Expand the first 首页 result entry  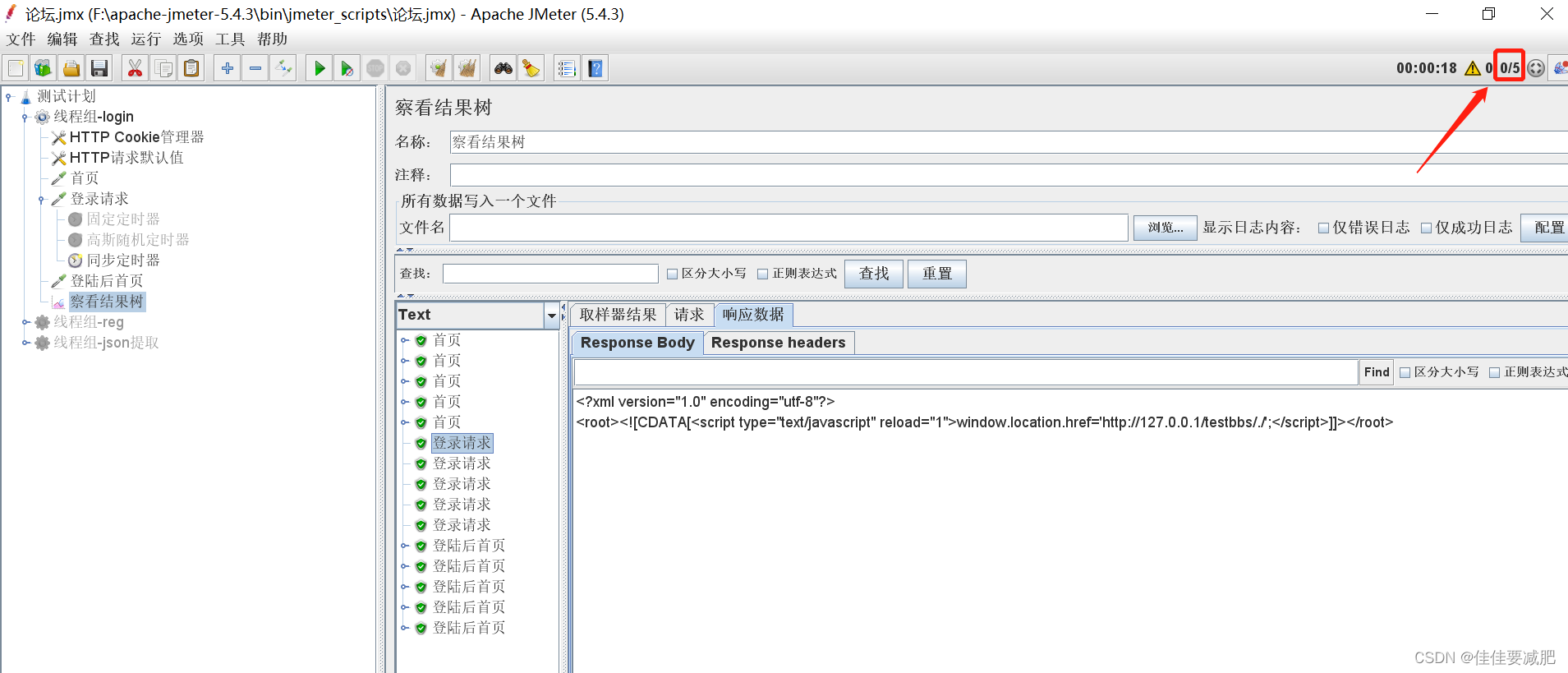click(405, 340)
